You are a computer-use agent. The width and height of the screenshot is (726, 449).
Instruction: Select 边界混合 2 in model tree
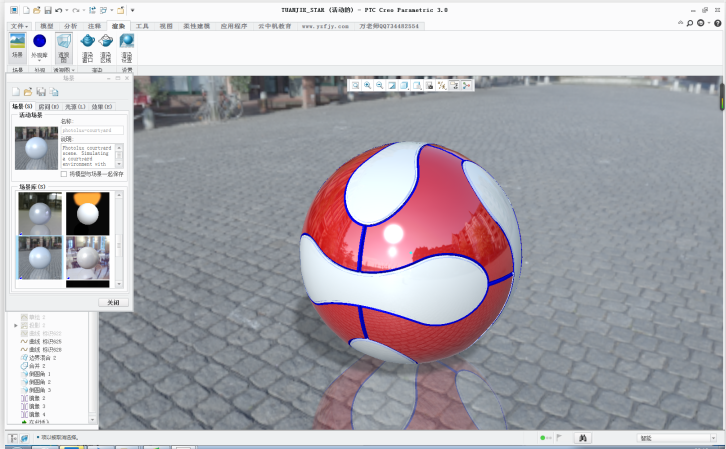click(x=38, y=358)
